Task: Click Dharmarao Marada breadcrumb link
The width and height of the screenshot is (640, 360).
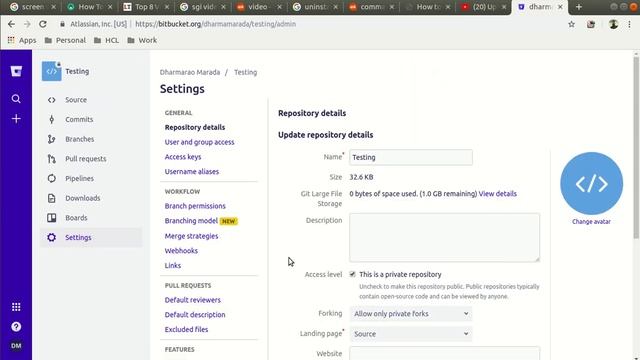Action: (190, 72)
